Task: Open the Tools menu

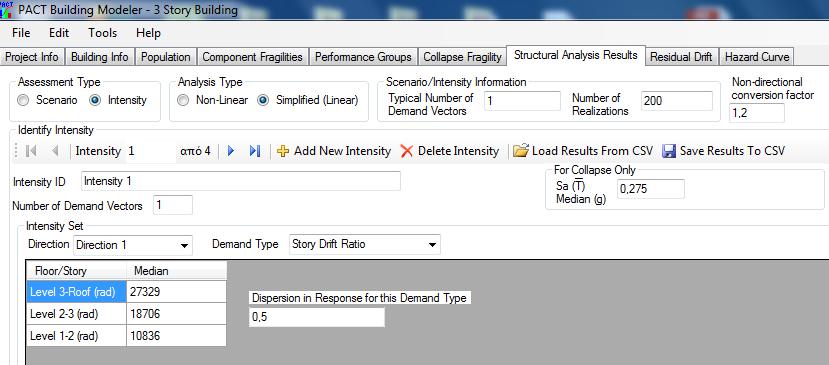Action: coord(103,33)
